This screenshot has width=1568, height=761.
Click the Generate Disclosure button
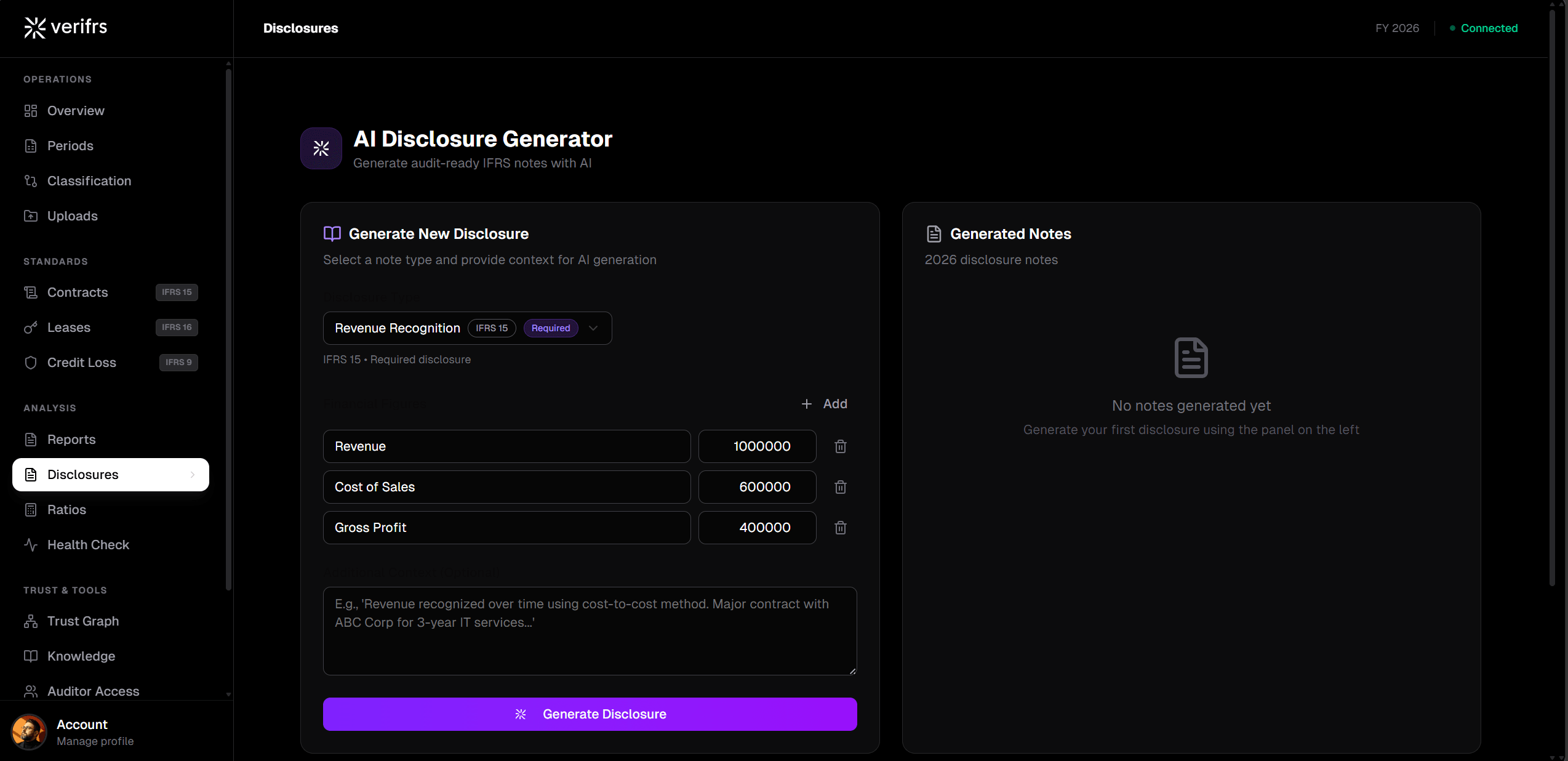tap(590, 714)
